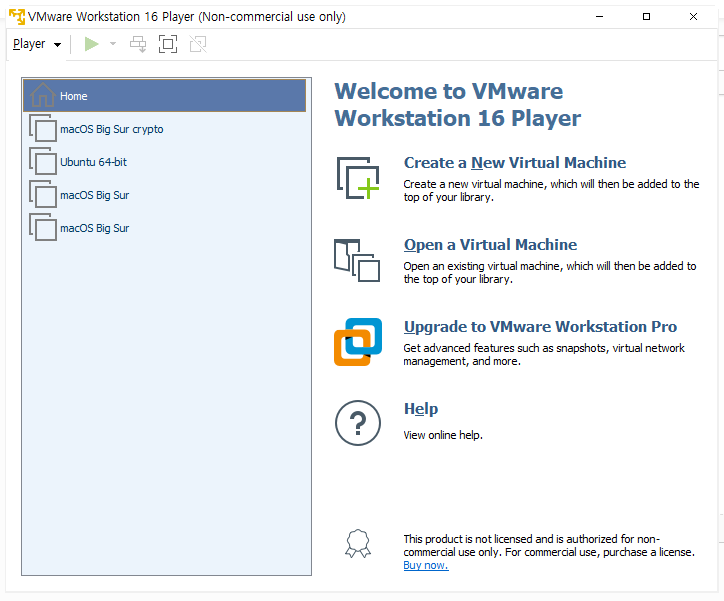
Task: Click the Send Ctrl+Alt+Del toolbar icon
Action: point(138,44)
